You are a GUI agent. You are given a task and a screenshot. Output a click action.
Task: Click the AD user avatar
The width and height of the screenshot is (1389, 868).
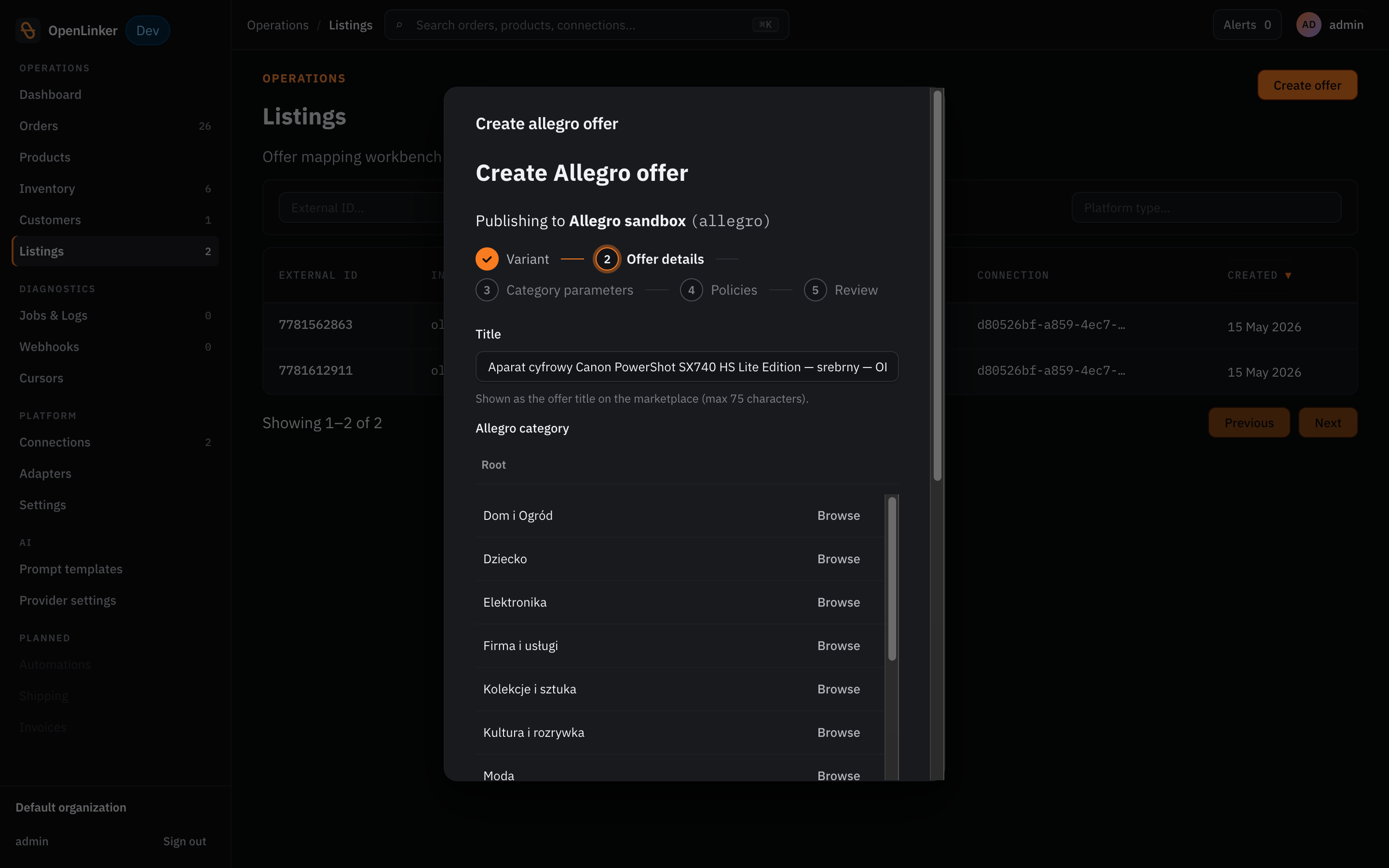(1308, 25)
